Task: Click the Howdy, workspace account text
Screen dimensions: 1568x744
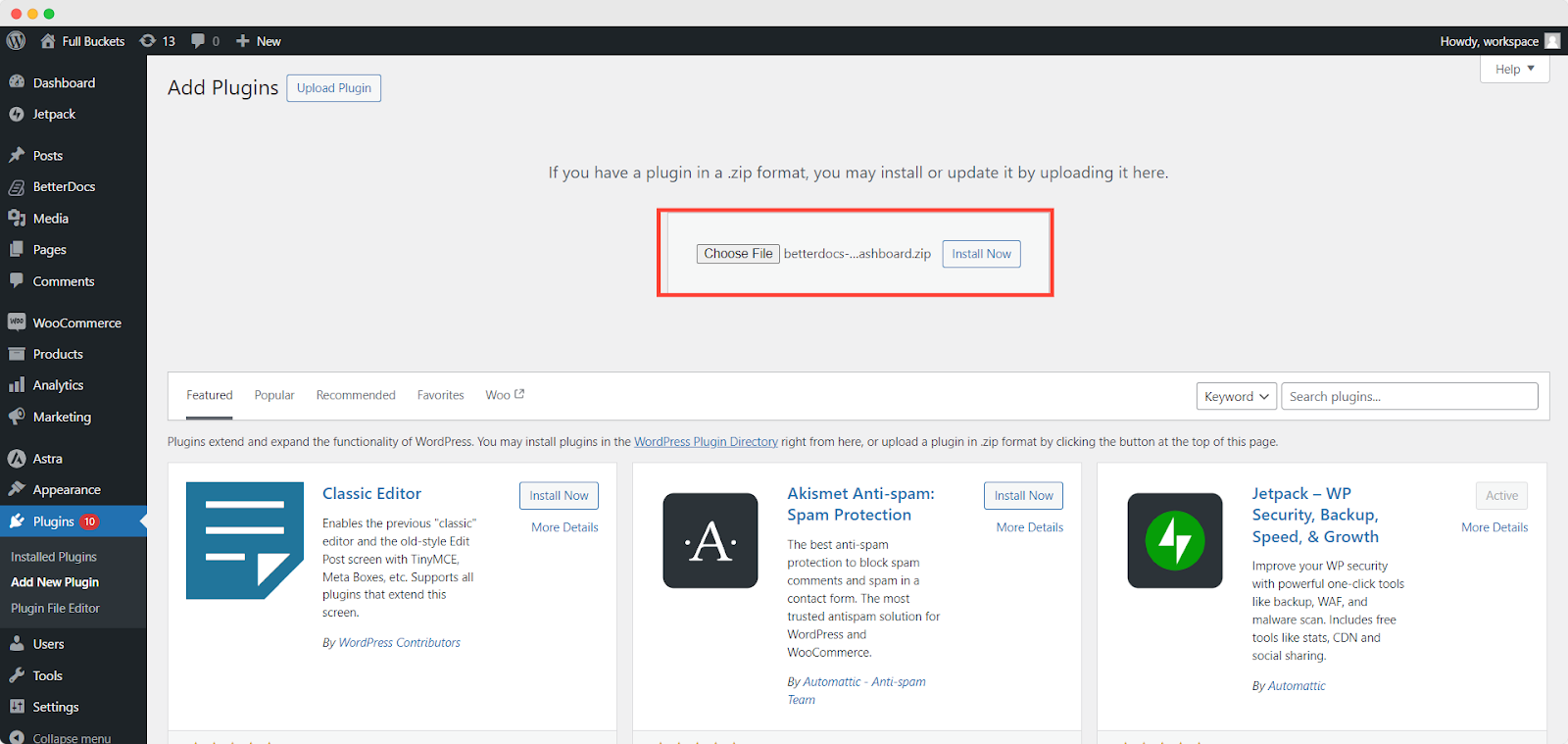Action: click(x=1489, y=41)
